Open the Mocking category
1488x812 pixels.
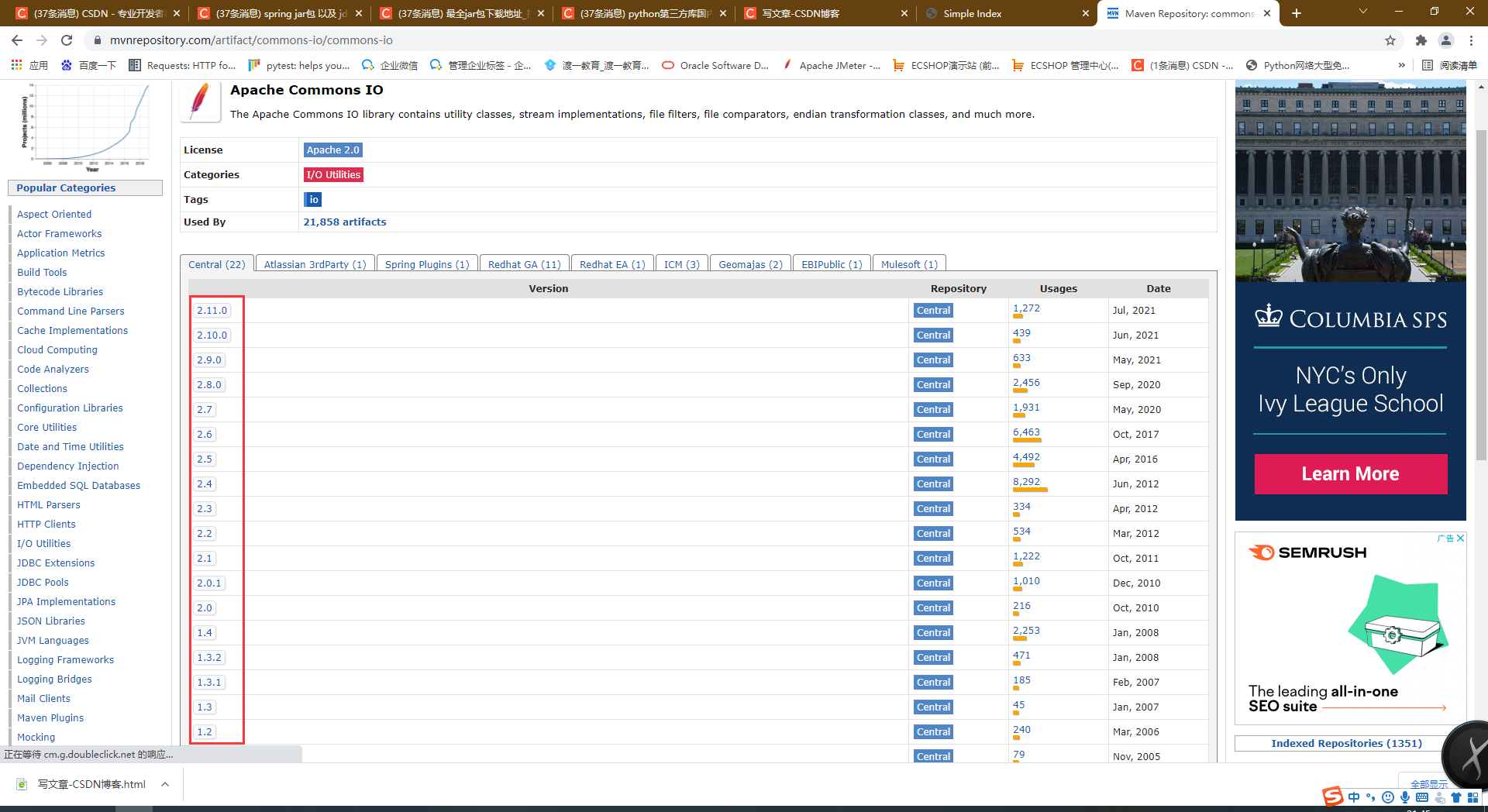pyautogui.click(x=36, y=738)
